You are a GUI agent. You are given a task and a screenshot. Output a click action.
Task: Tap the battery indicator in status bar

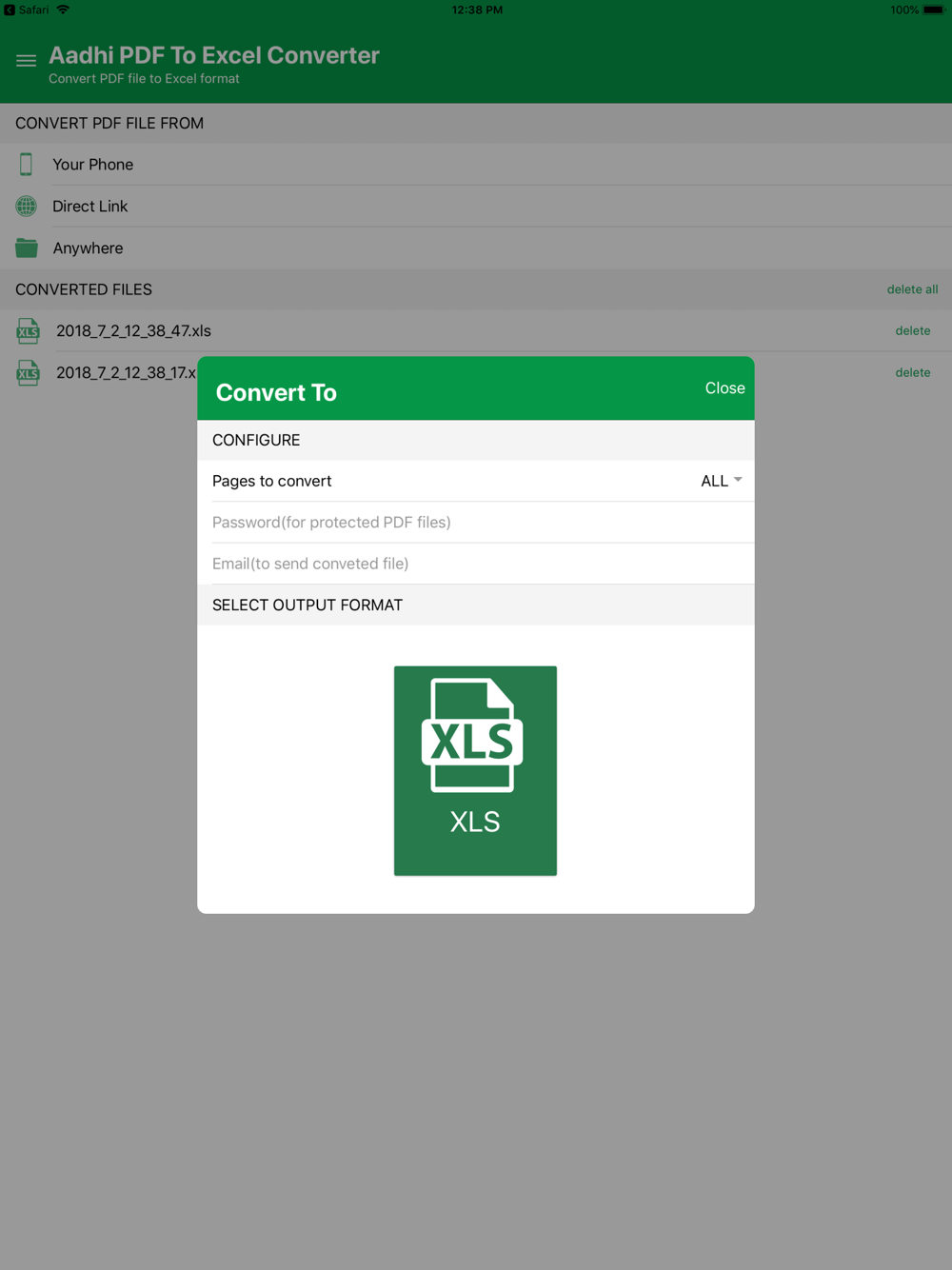coord(933,10)
